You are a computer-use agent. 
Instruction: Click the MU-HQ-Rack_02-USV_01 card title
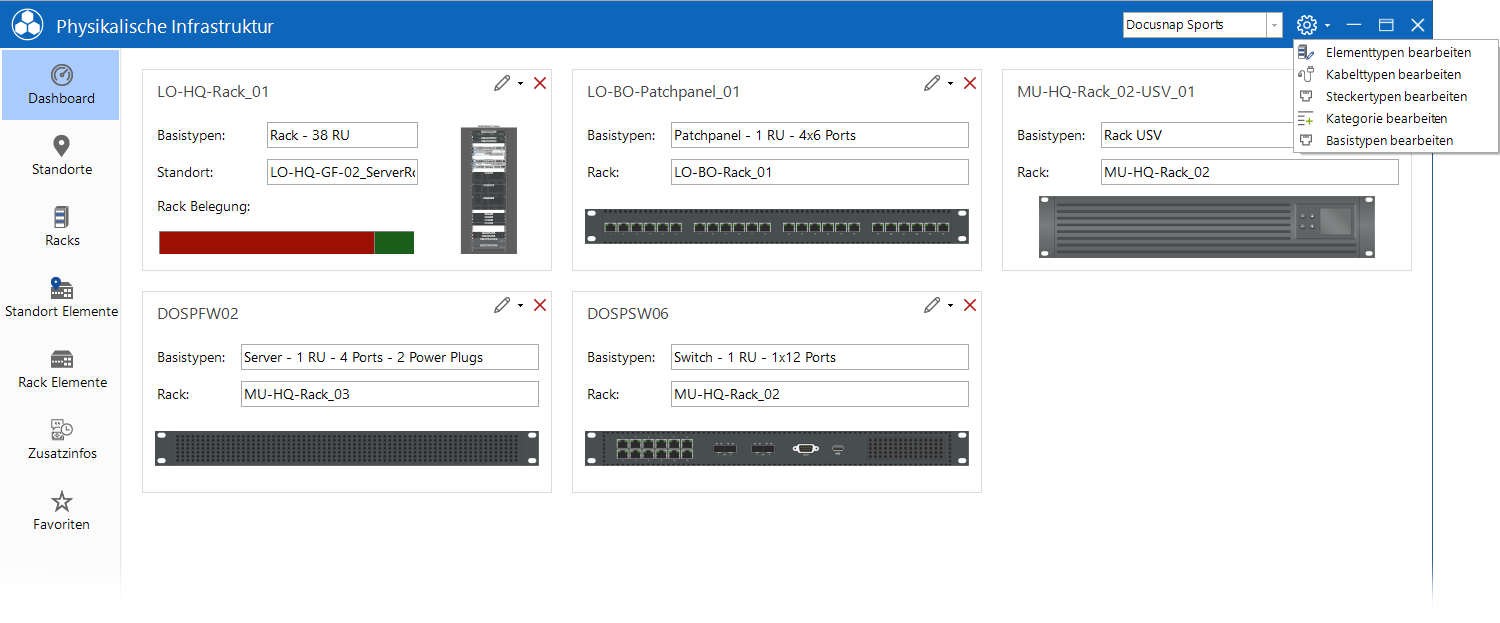click(x=1106, y=92)
